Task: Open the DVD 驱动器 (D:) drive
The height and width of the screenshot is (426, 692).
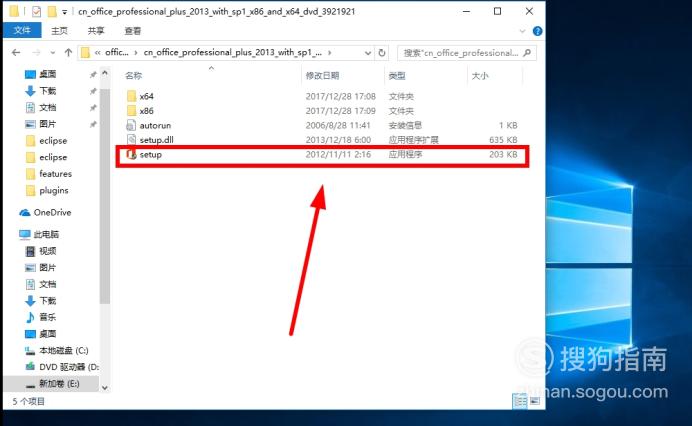Action: pyautogui.click(x=68, y=367)
